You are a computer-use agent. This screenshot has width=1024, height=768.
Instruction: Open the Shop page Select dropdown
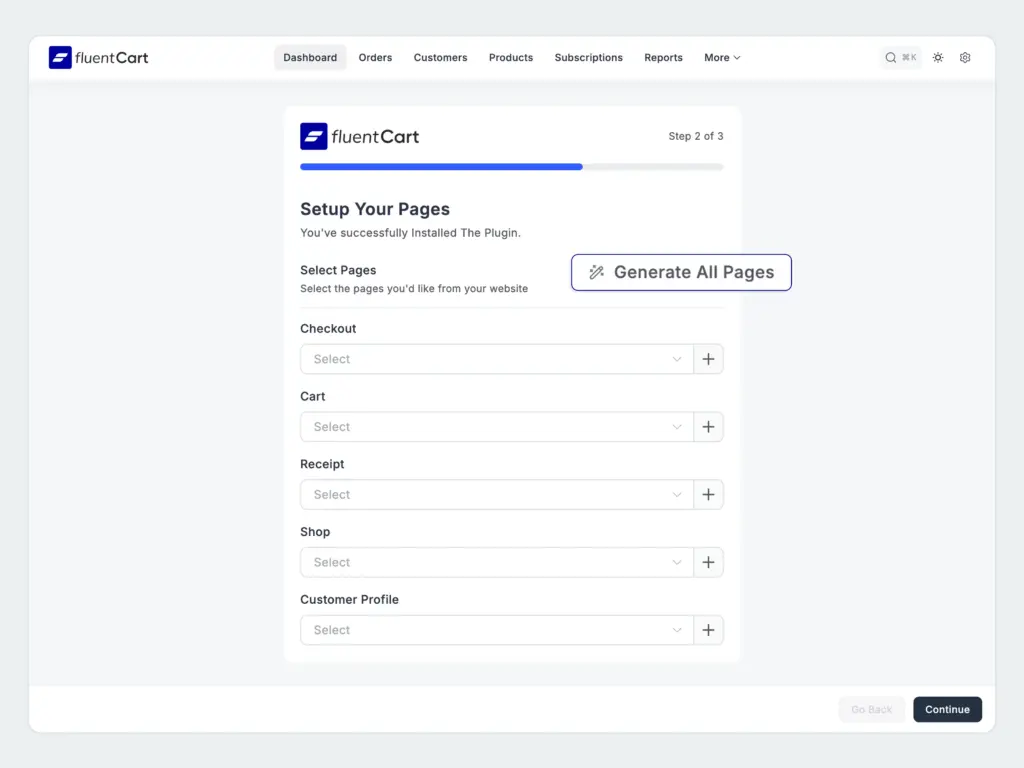coord(496,562)
